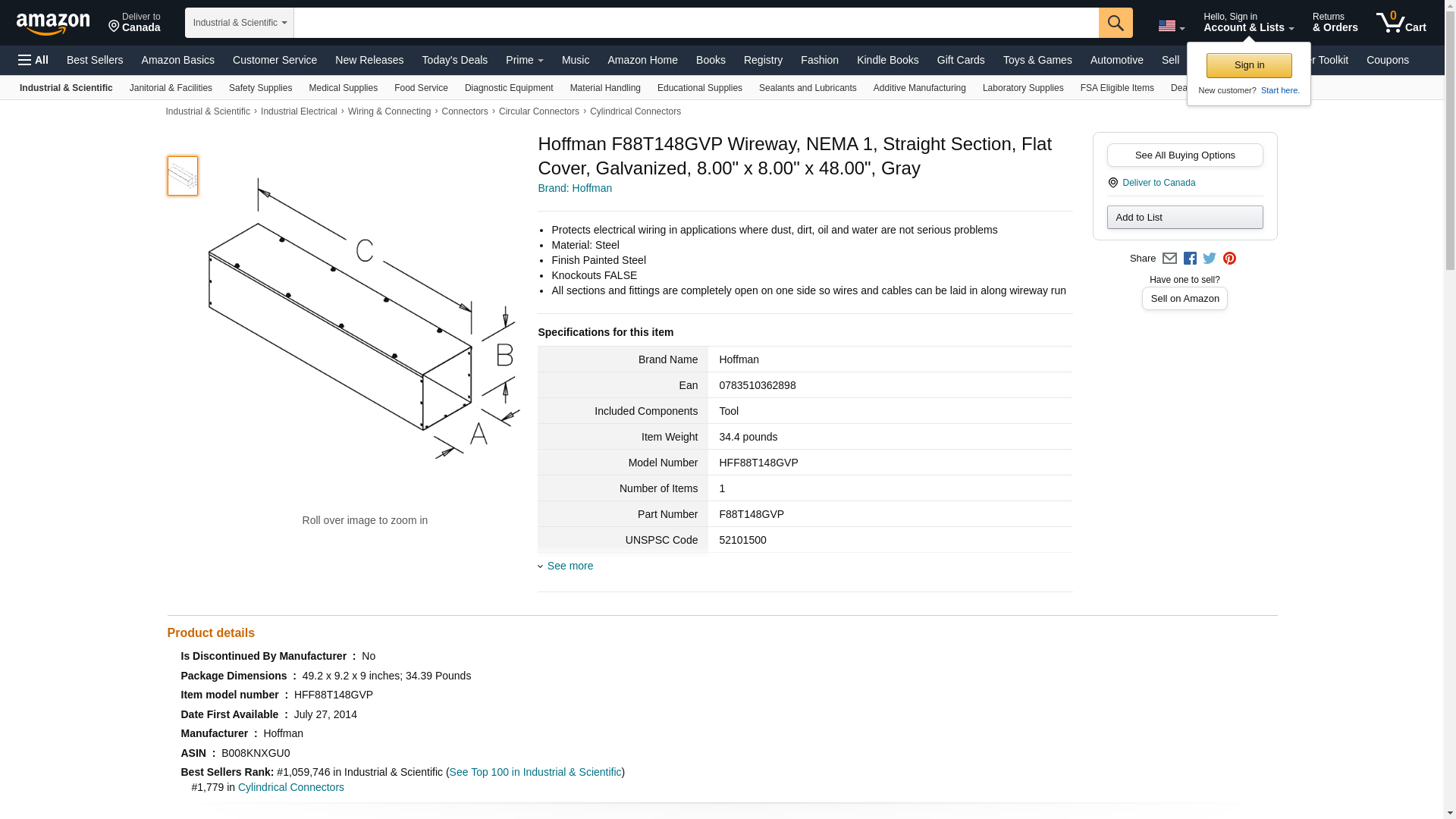Select Safety Supplies subcategory tab
The height and width of the screenshot is (819, 1456).
click(x=260, y=88)
